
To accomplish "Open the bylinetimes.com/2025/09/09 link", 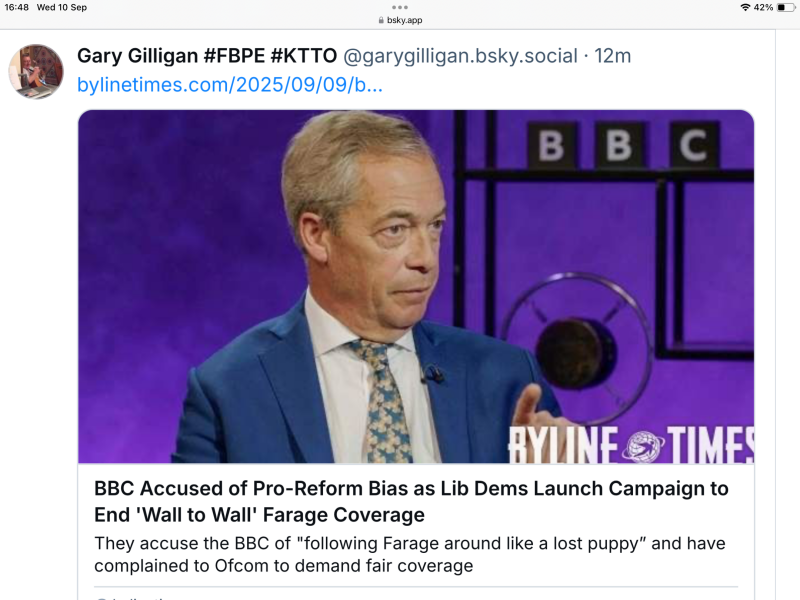I will pyautogui.click(x=230, y=85).
